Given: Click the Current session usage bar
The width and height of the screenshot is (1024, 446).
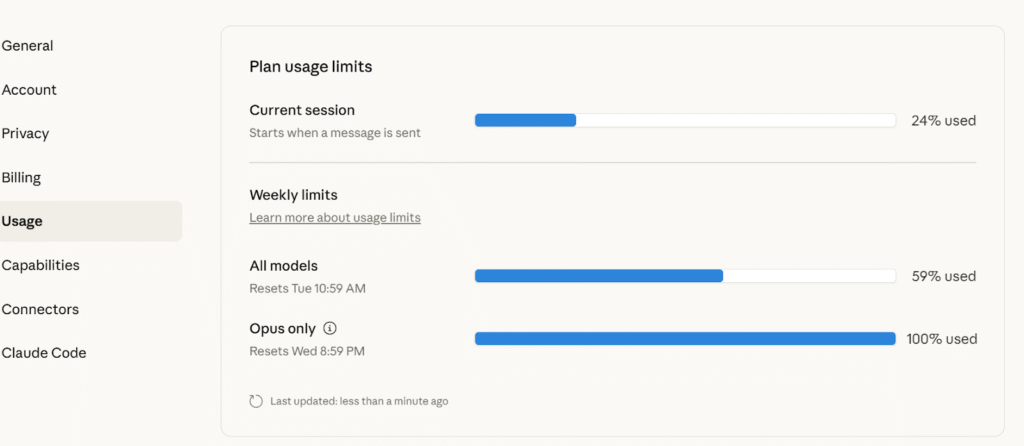Looking at the screenshot, I should pyautogui.click(x=685, y=121).
